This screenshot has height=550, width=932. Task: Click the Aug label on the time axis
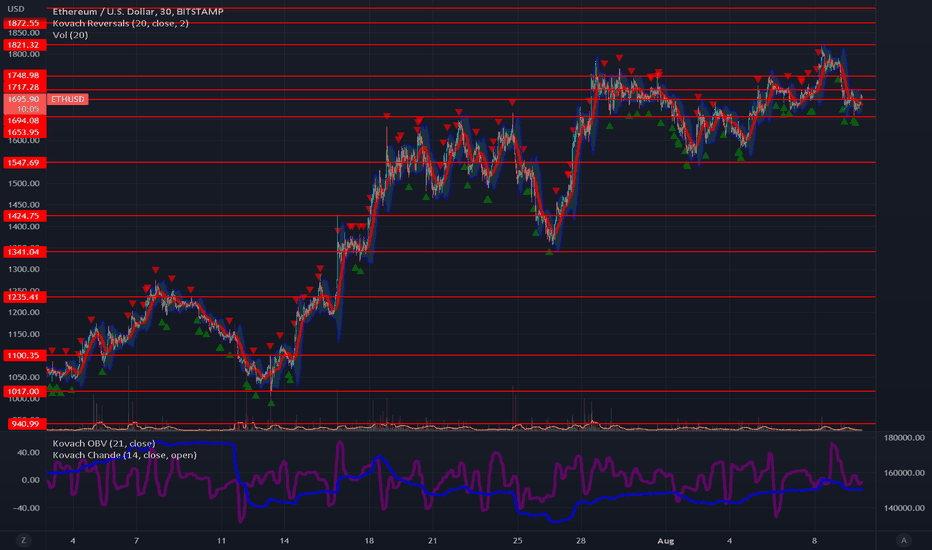[666, 540]
